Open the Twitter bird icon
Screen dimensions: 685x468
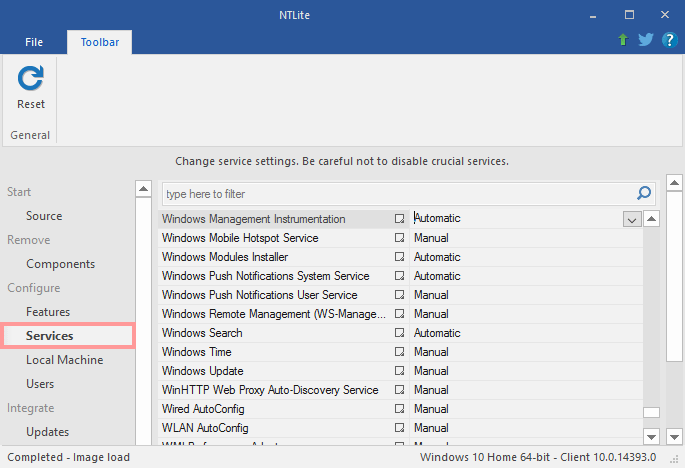tap(646, 40)
